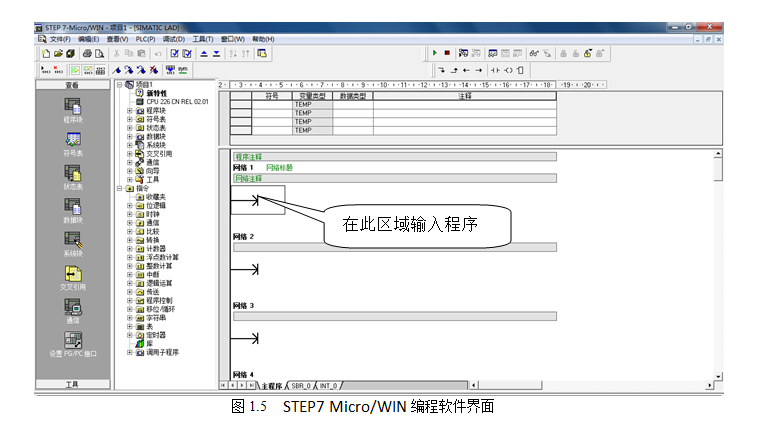Screen dimensions: 769x433
Task: Click the 查看 view bar header button
Action: click(73, 85)
